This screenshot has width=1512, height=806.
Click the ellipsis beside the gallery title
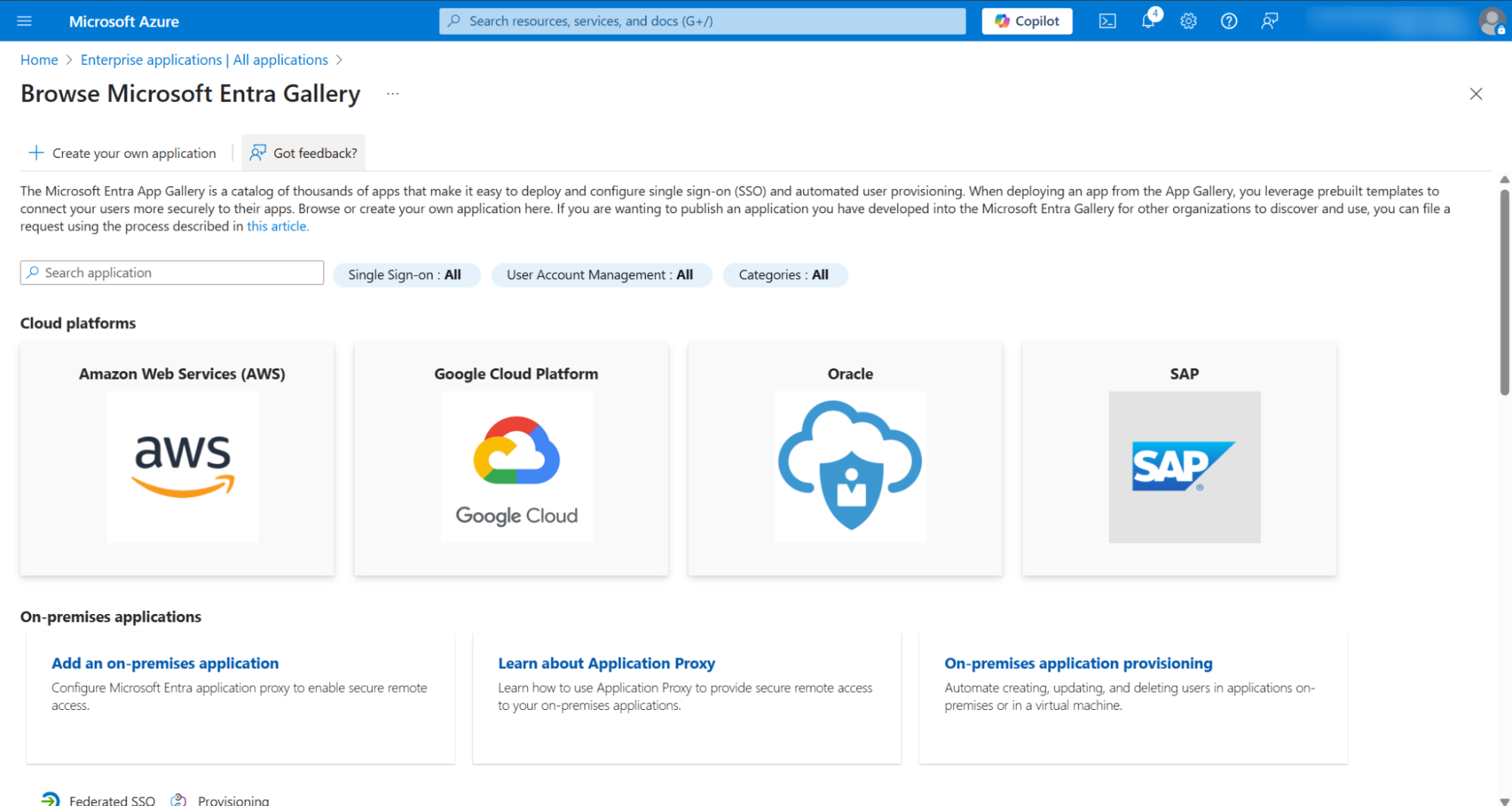tap(393, 94)
